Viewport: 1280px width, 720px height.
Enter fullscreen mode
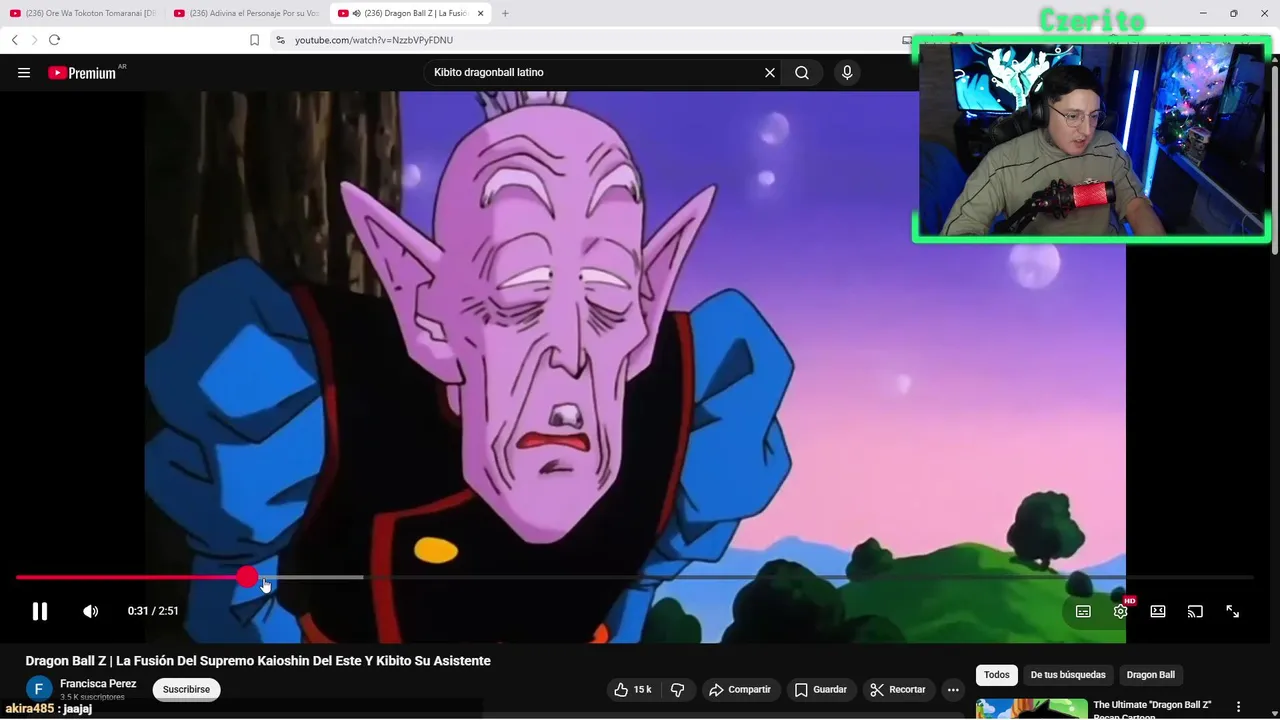coord(1233,611)
